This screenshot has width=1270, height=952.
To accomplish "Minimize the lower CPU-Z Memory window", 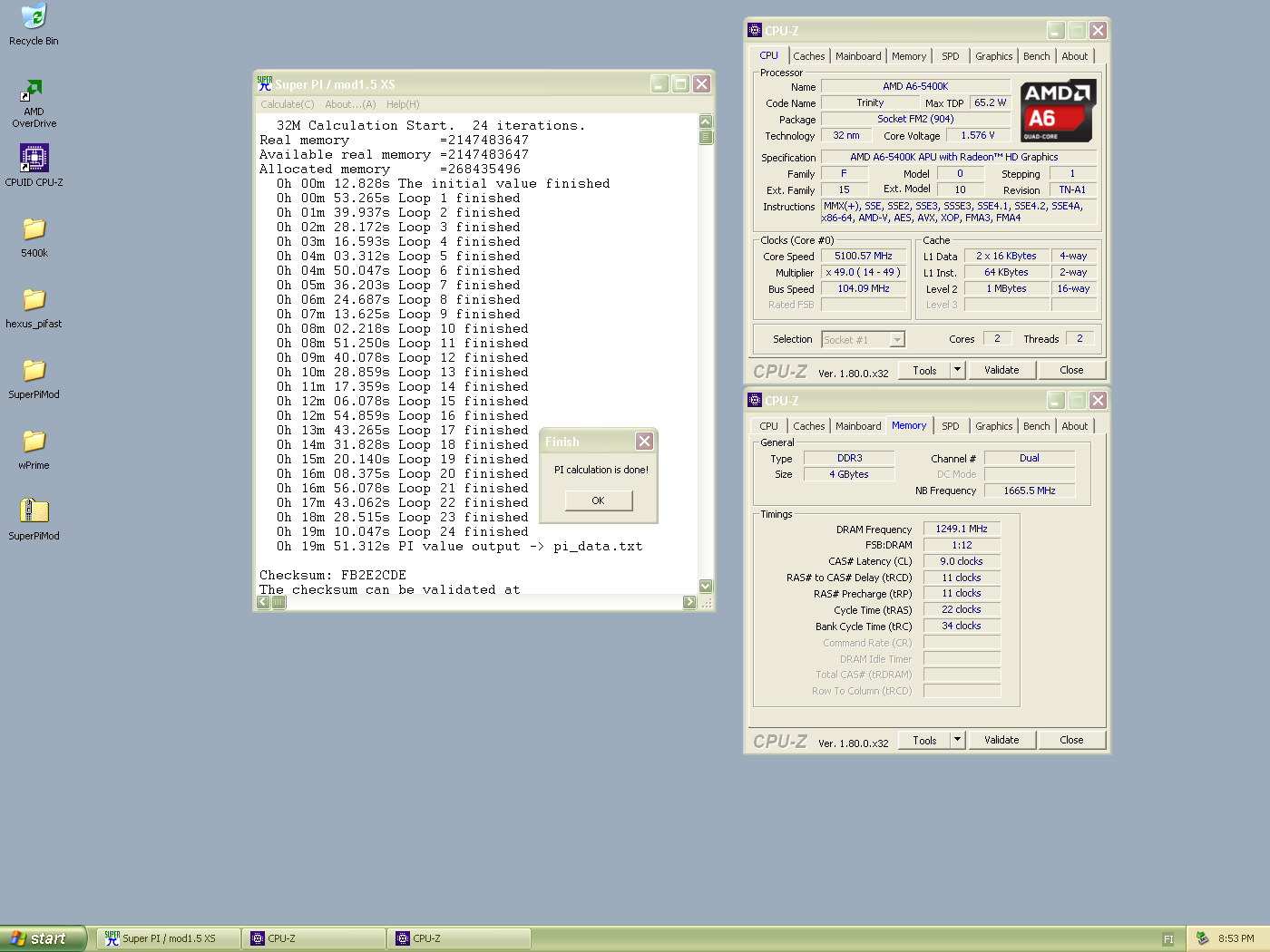I will click(1056, 400).
